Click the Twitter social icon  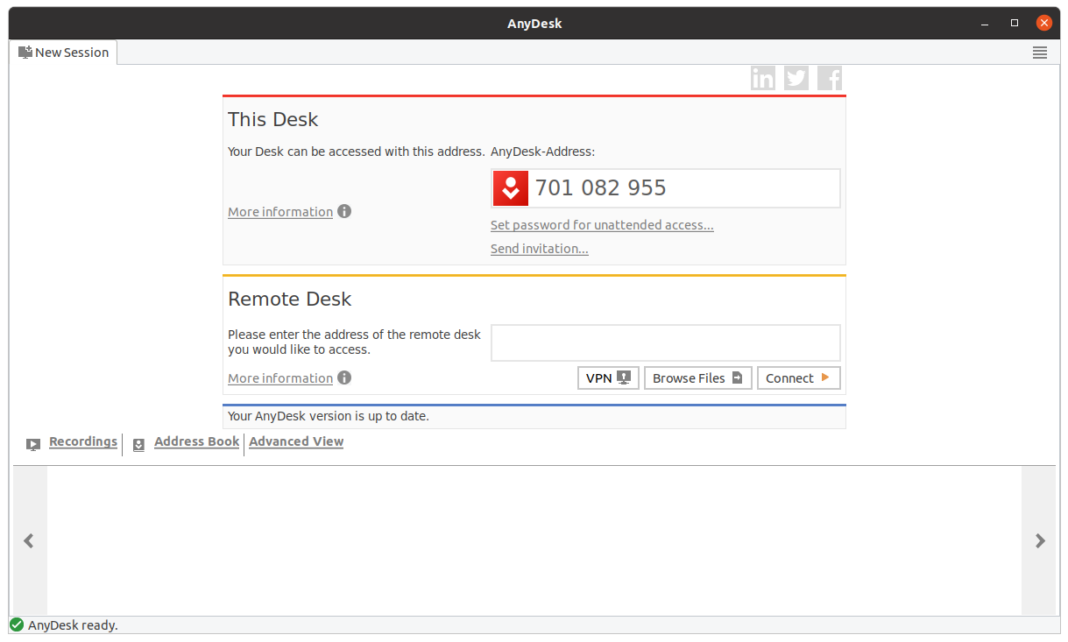796,77
